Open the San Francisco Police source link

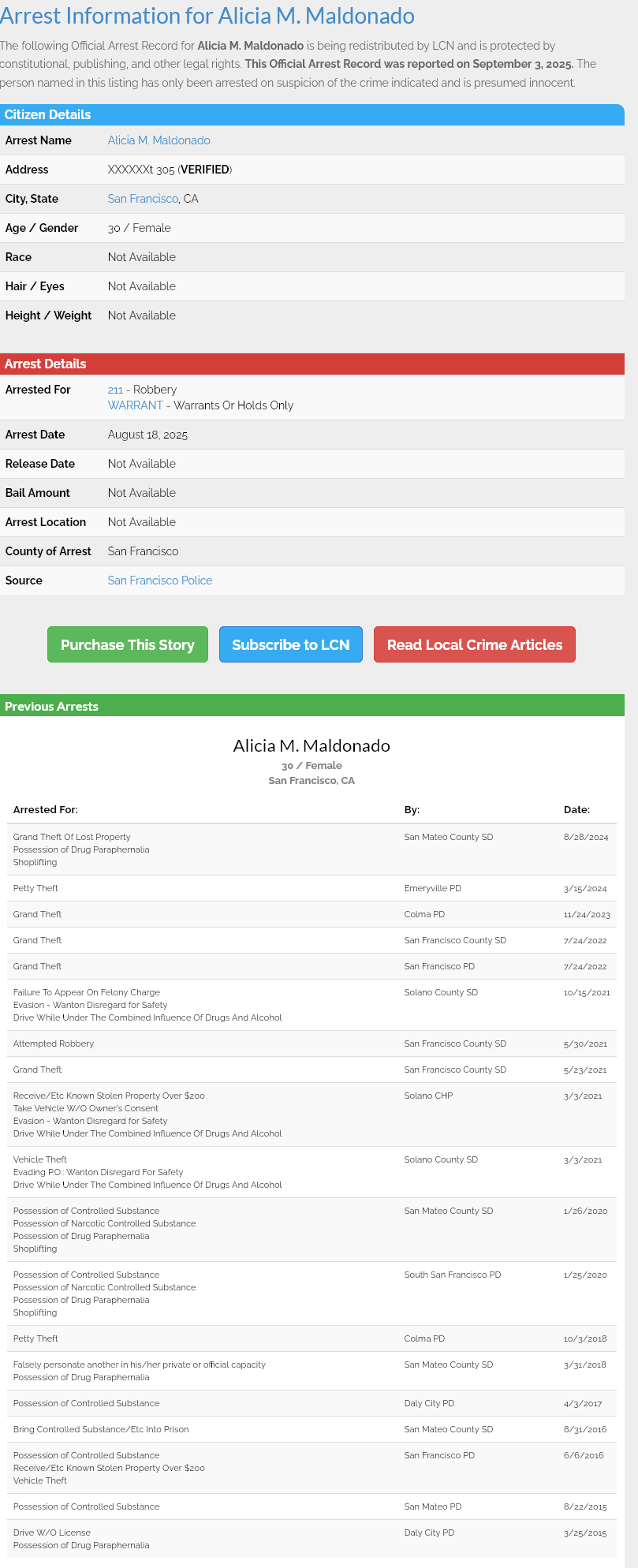click(x=160, y=581)
